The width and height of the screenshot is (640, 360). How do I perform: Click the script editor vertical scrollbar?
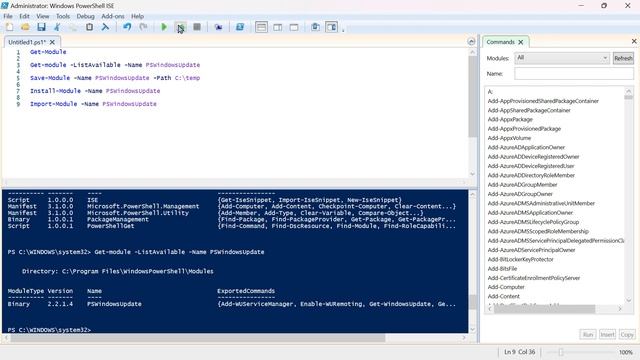[x=472, y=96]
